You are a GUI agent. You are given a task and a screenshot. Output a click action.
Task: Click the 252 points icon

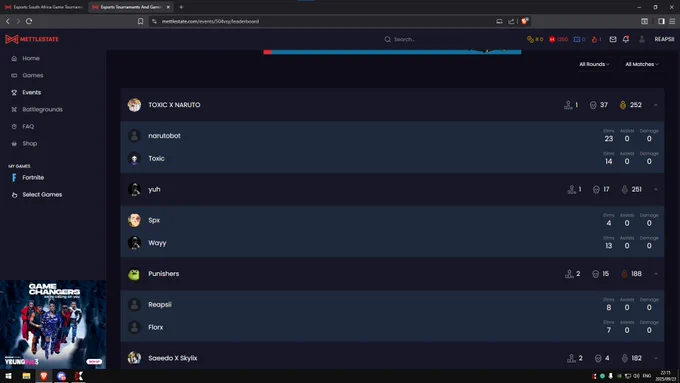click(x=623, y=105)
